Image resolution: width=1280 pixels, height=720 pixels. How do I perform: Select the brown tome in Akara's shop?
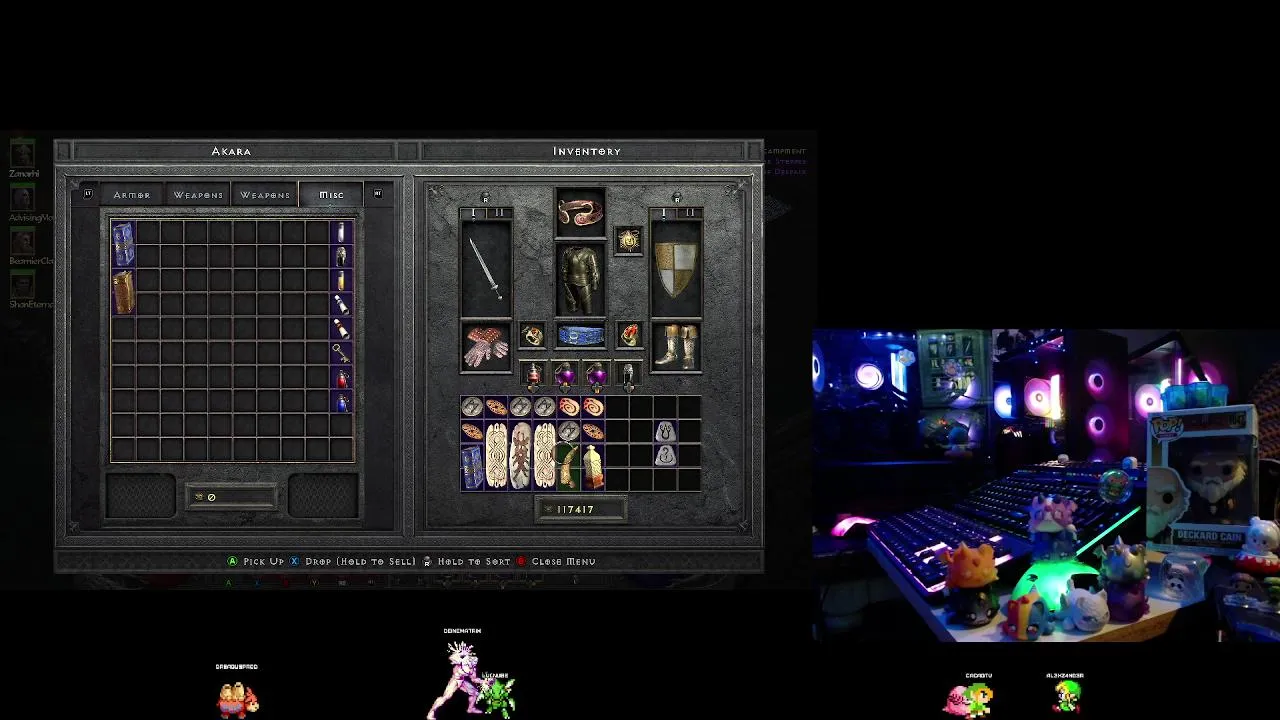tap(123, 293)
